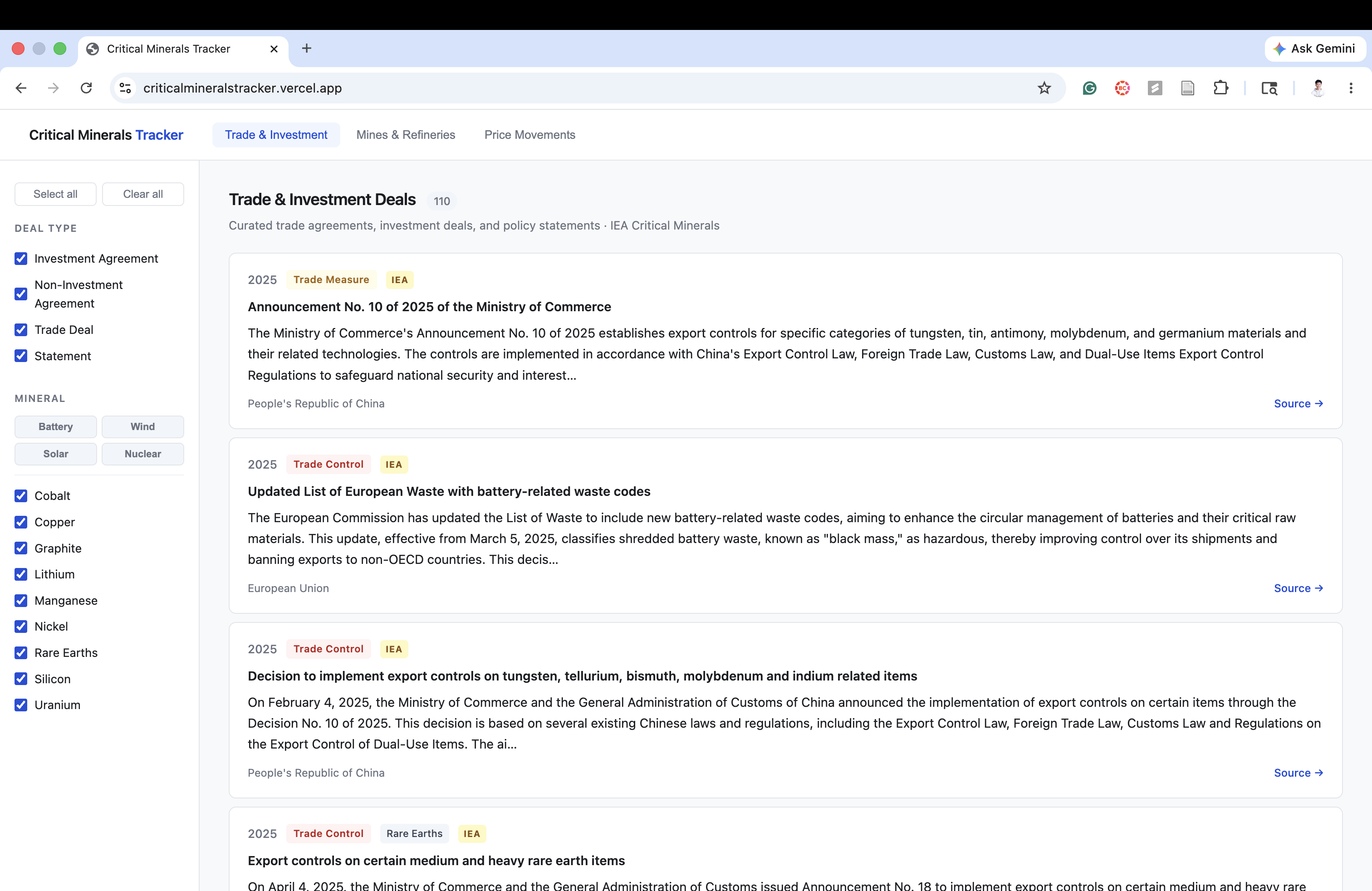Uncheck the Manganese checkbox

click(21, 601)
